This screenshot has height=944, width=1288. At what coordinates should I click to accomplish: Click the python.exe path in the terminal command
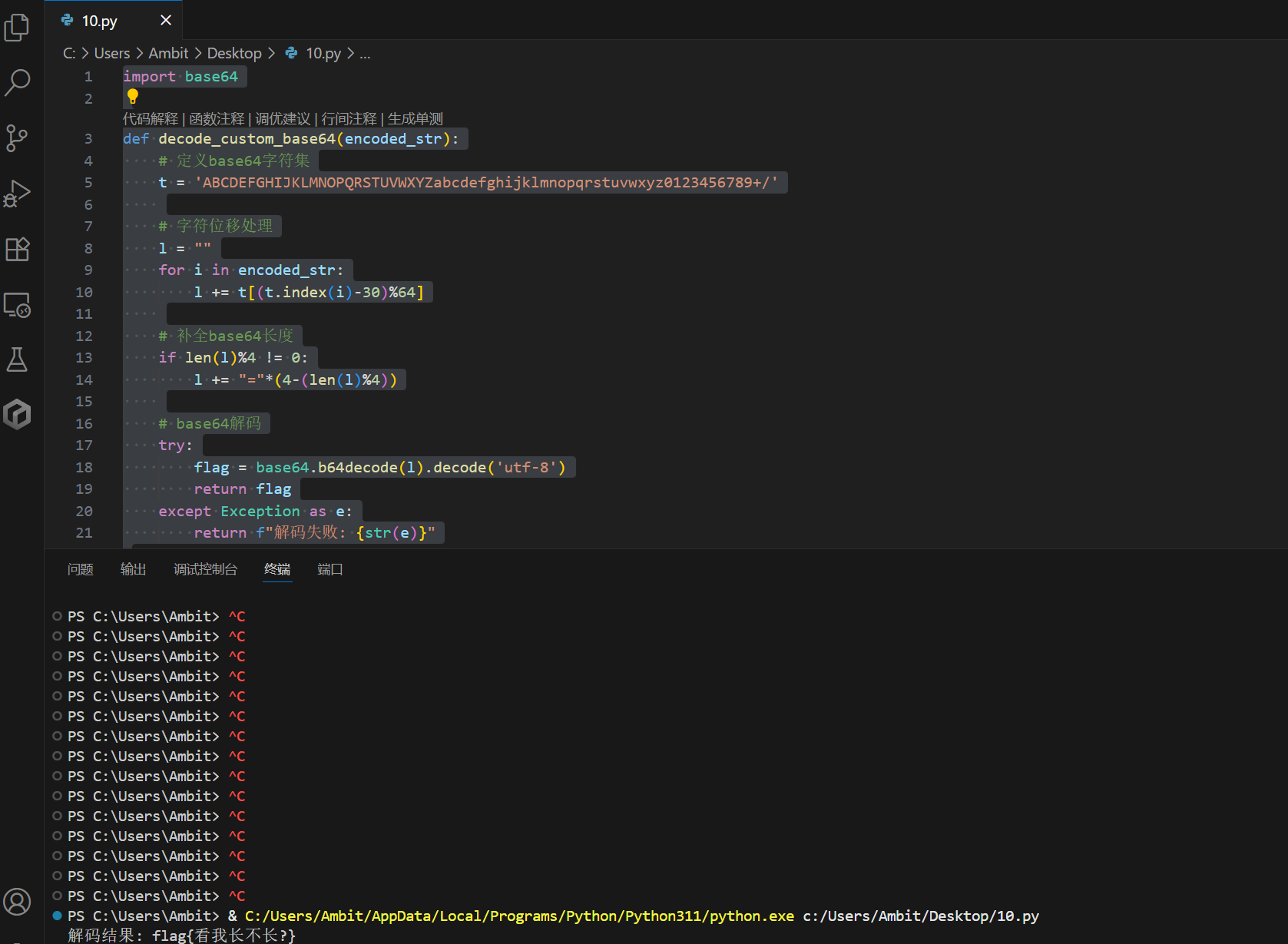(519, 916)
